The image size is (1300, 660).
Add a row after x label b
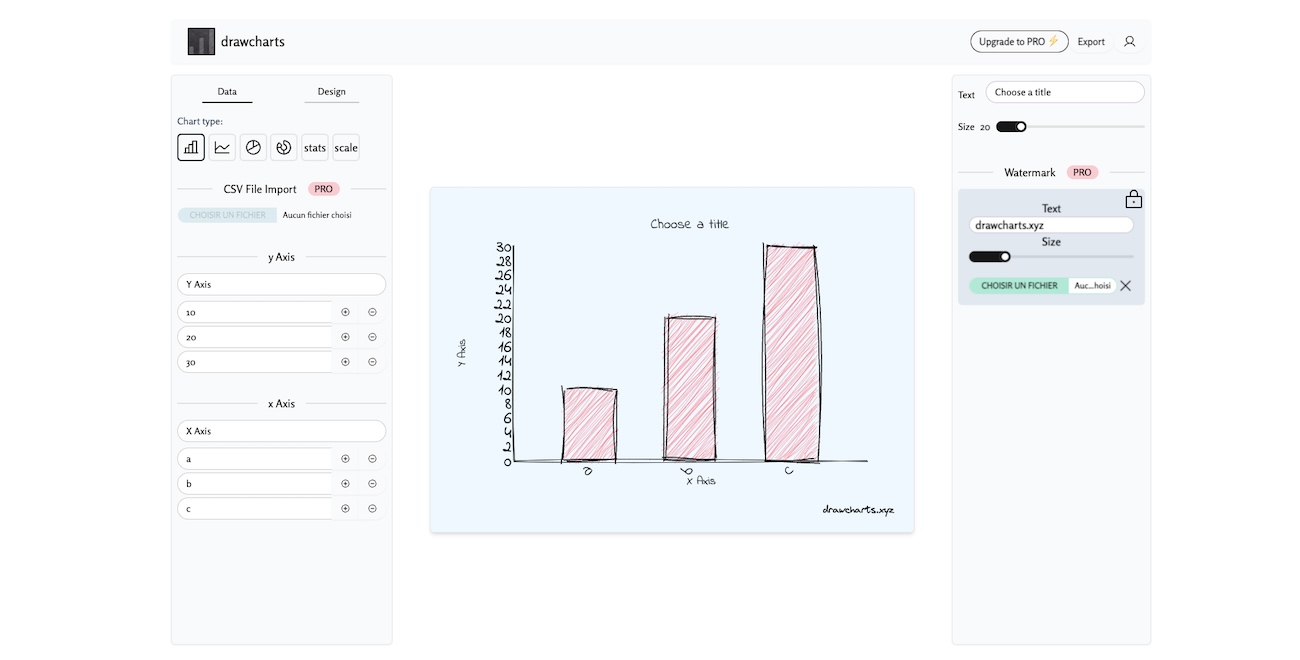345,484
